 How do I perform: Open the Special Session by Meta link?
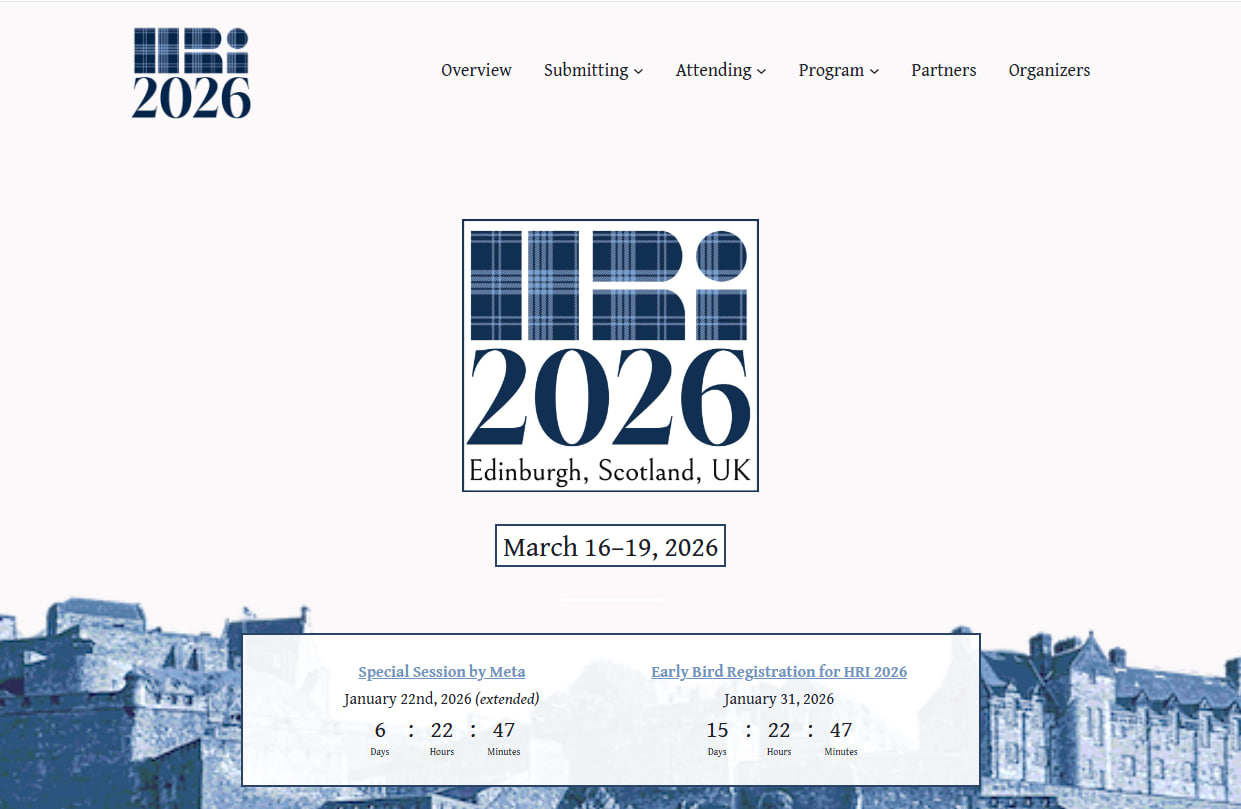click(441, 672)
